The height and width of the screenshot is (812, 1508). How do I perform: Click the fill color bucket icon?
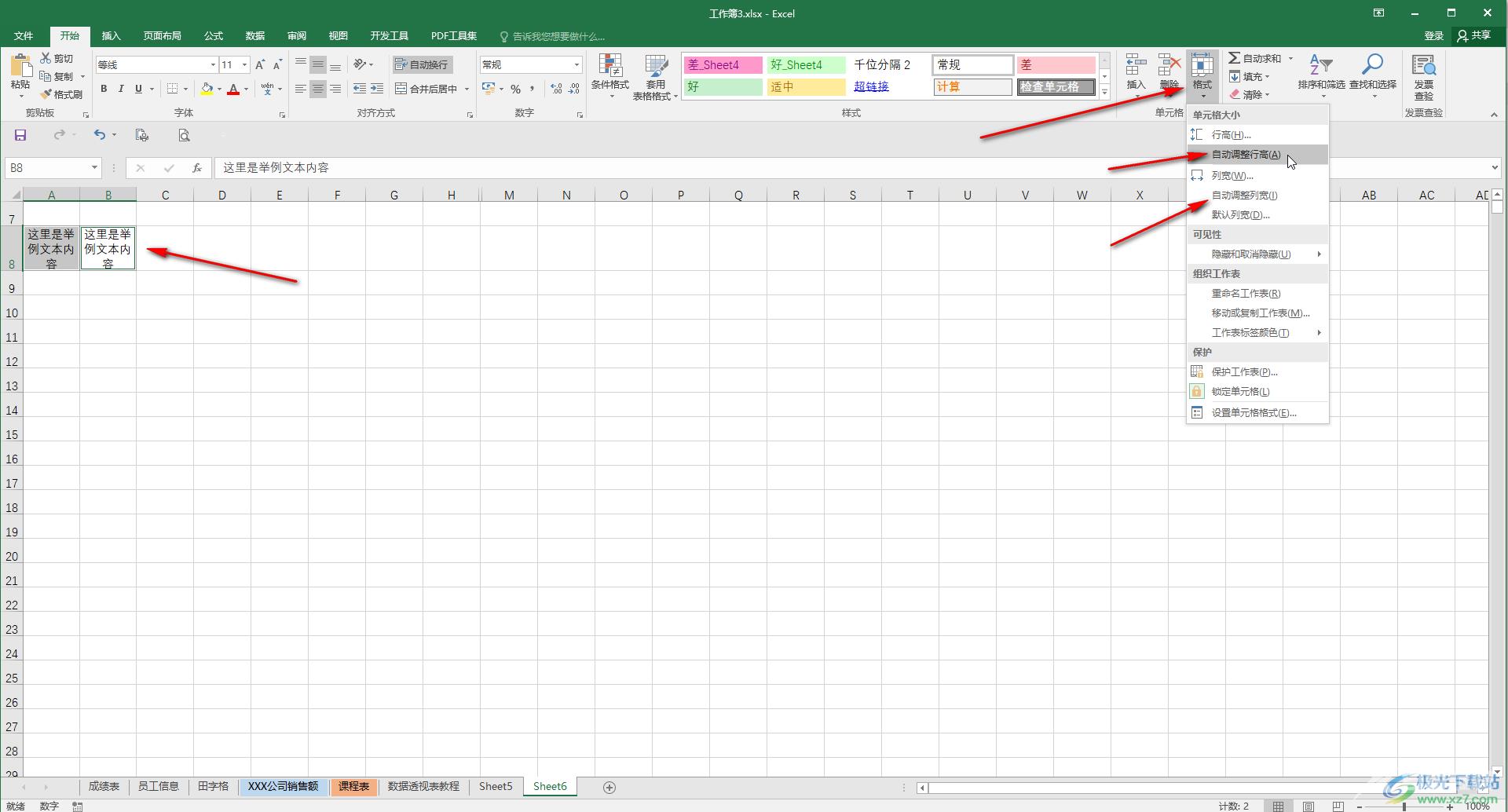(x=207, y=89)
